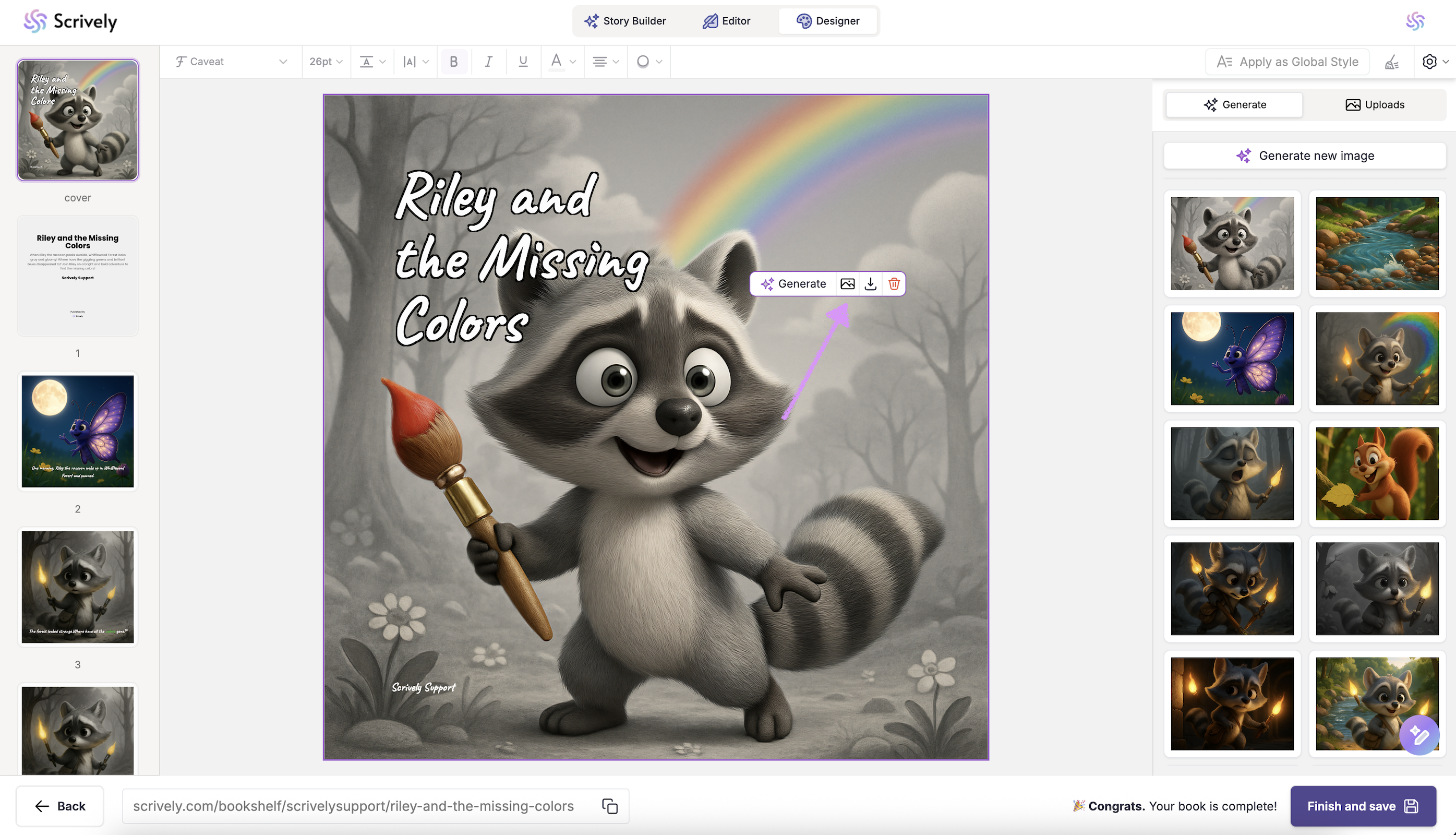The image size is (1456, 835).
Task: Toggle underline formatting
Action: click(523, 62)
